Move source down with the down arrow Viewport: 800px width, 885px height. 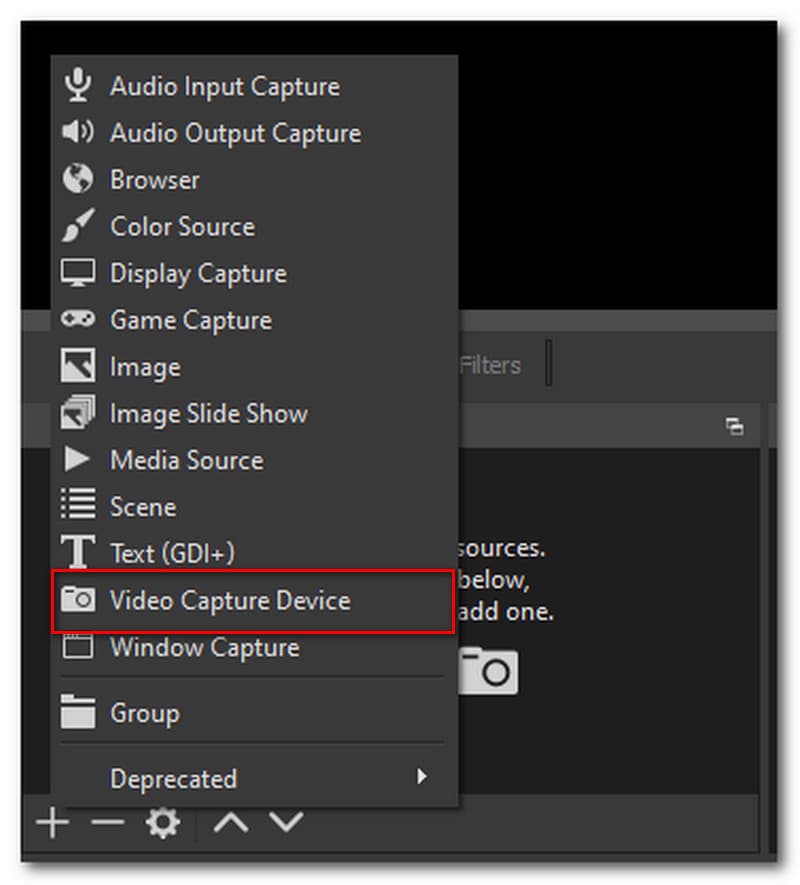(x=286, y=822)
